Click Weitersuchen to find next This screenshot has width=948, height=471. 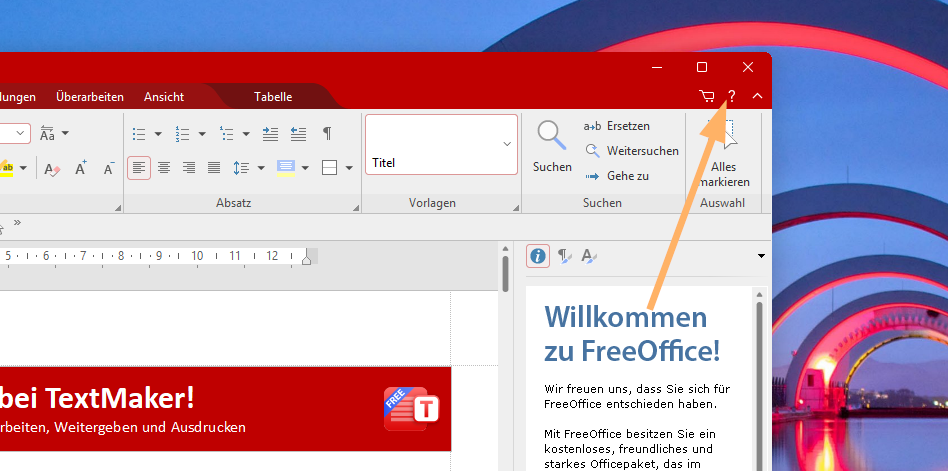[x=632, y=151]
